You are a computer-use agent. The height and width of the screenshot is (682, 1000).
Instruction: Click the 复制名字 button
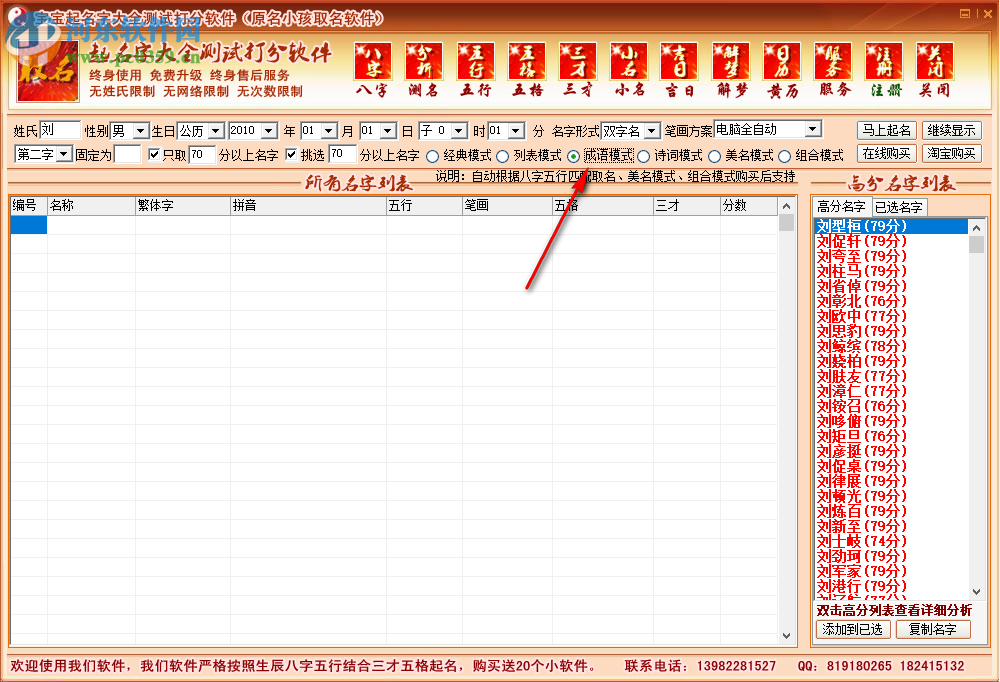point(932,629)
